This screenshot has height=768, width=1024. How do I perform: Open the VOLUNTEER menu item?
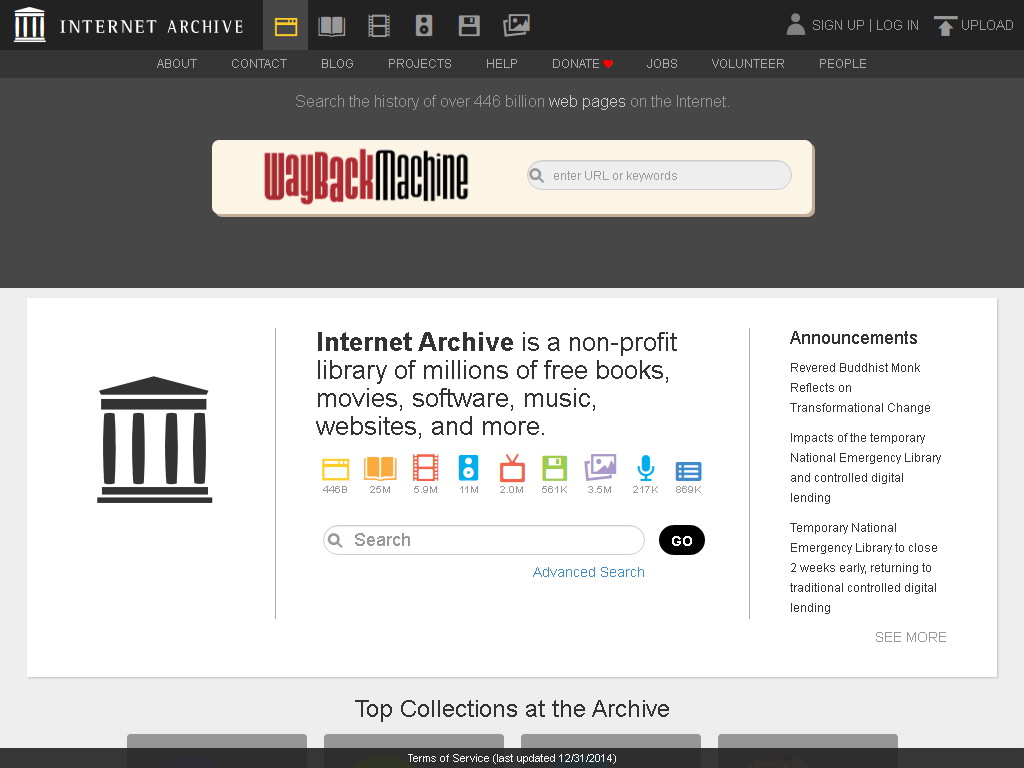point(748,64)
